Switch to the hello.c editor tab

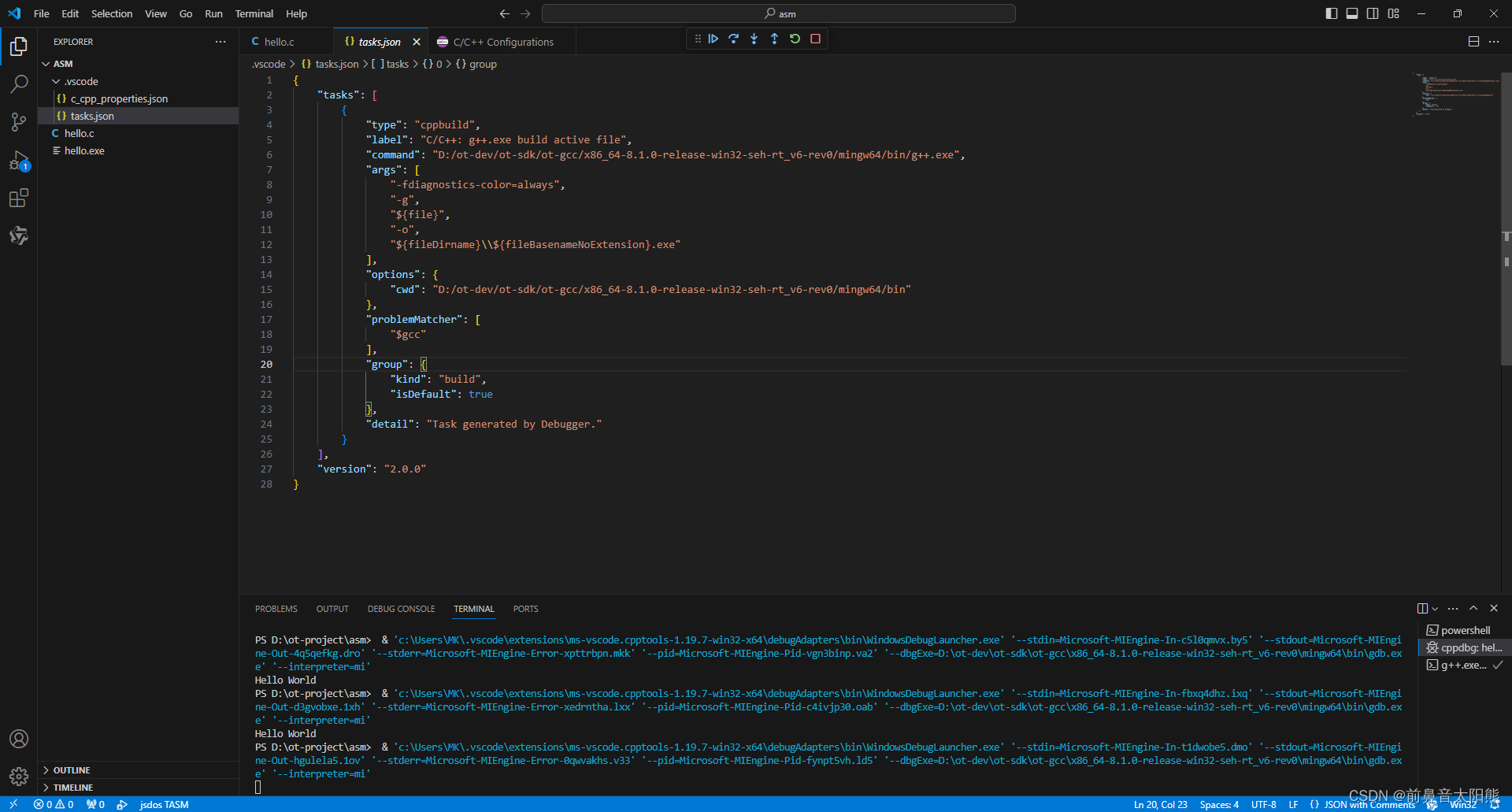(x=287, y=42)
